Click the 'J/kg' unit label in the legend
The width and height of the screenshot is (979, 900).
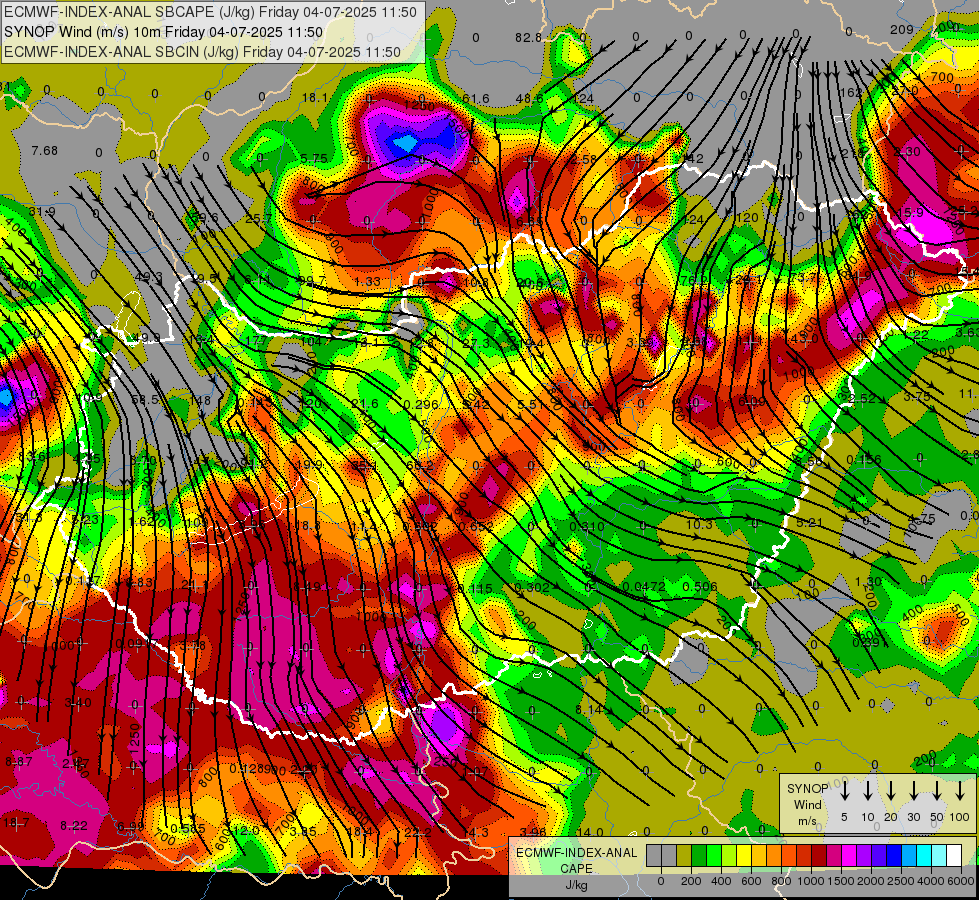[576, 885]
